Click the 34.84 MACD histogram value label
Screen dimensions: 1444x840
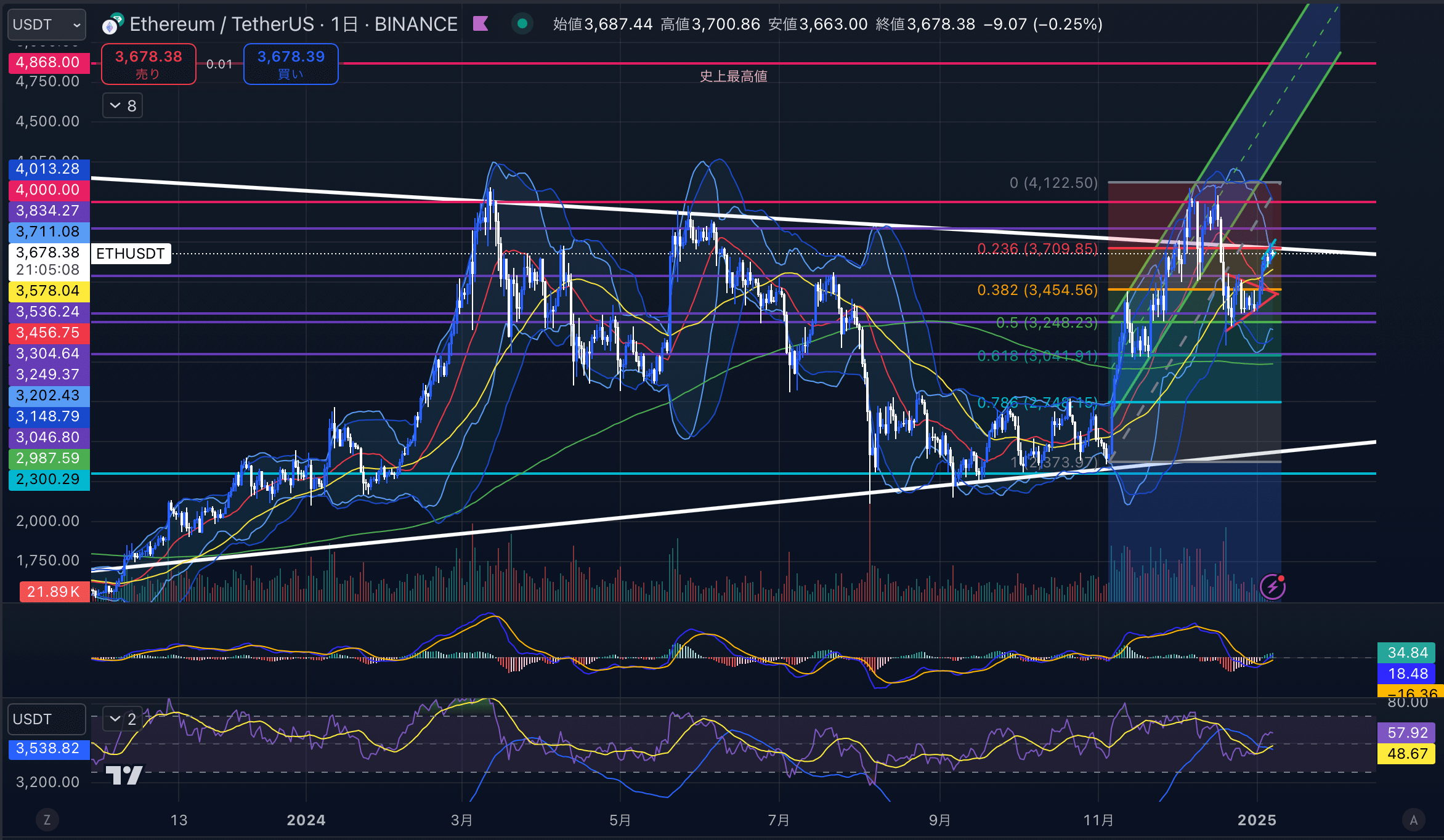pos(1407,653)
